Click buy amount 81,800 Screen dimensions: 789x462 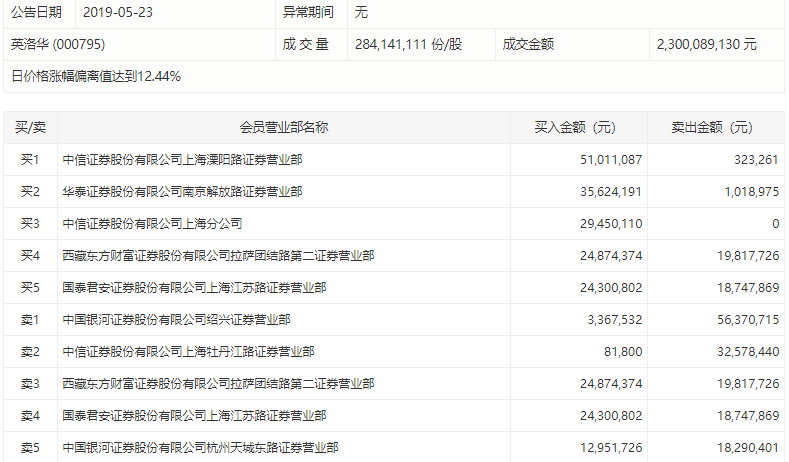pyautogui.click(x=623, y=351)
